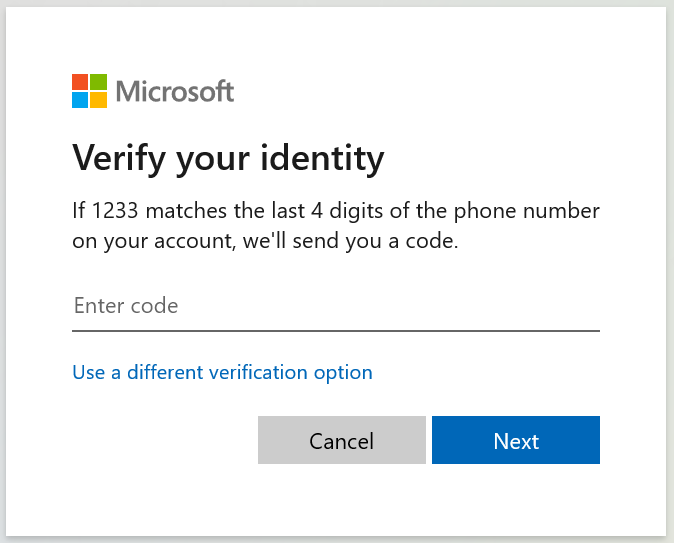Click the word option ending the blue link
This screenshot has width=674, height=543.
click(x=343, y=373)
